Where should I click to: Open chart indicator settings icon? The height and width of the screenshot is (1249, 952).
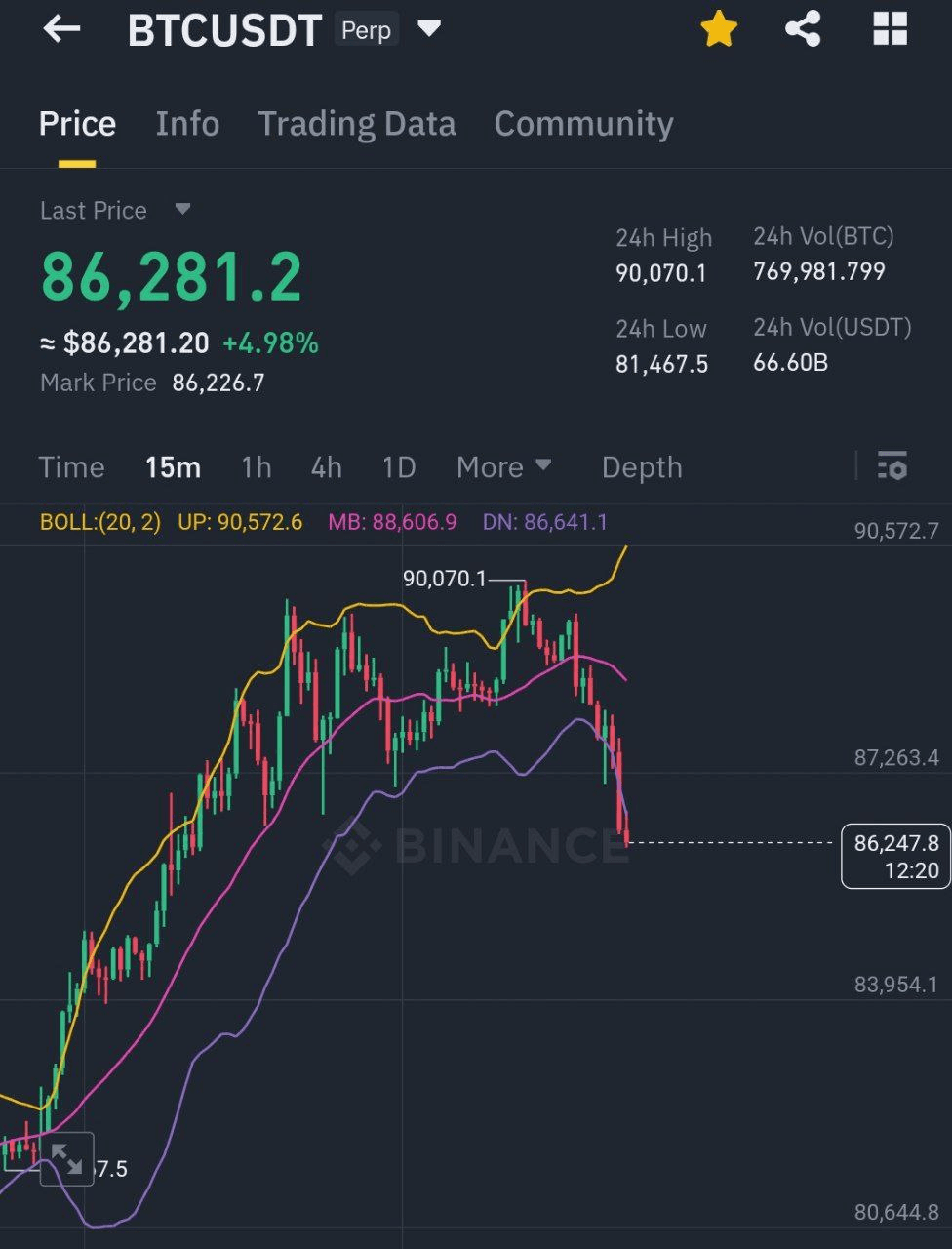pyautogui.click(x=892, y=466)
